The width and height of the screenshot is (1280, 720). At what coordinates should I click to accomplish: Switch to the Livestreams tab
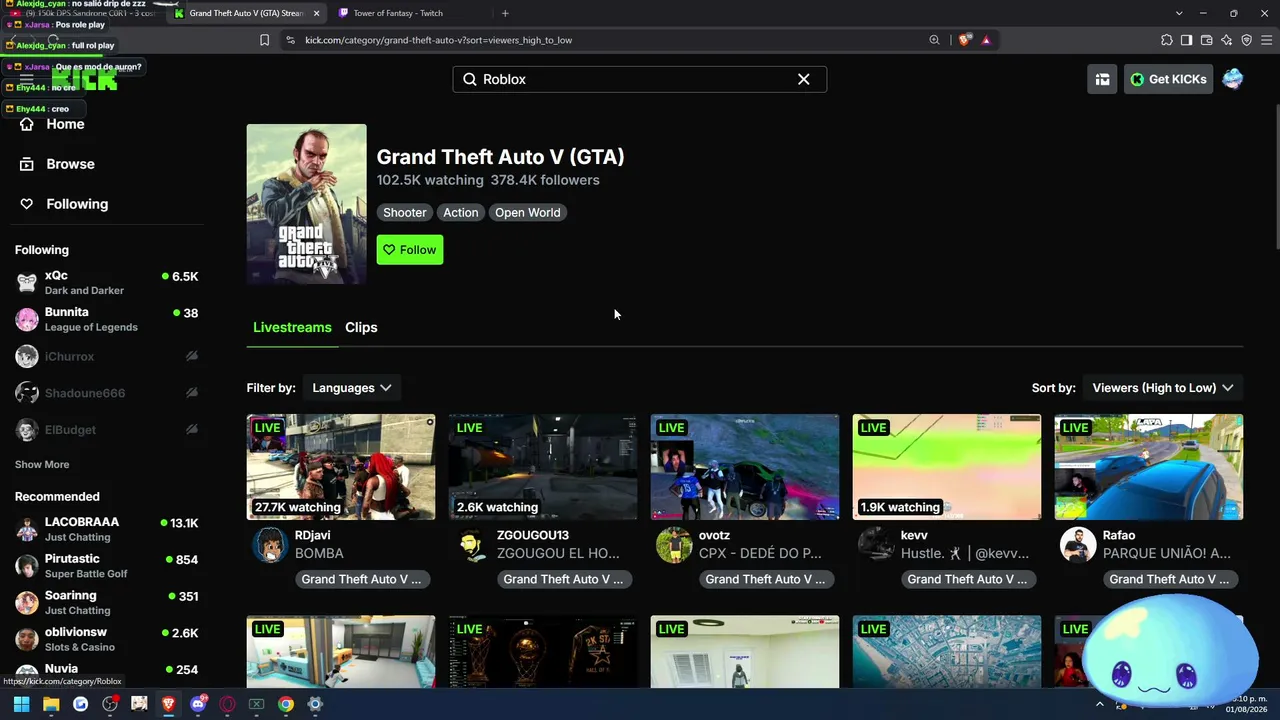click(x=292, y=327)
